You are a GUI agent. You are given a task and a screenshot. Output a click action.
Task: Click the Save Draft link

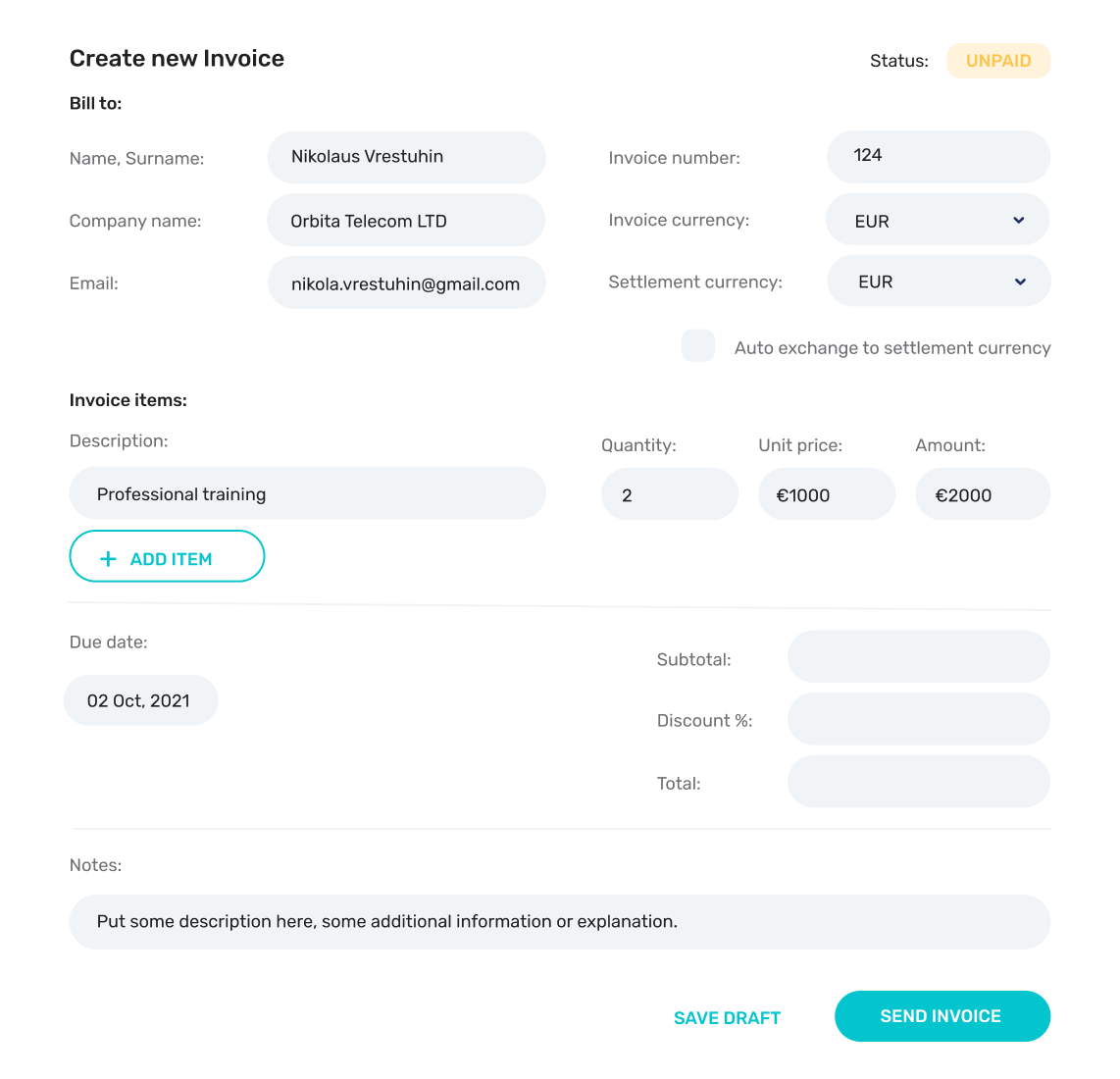click(x=727, y=1018)
